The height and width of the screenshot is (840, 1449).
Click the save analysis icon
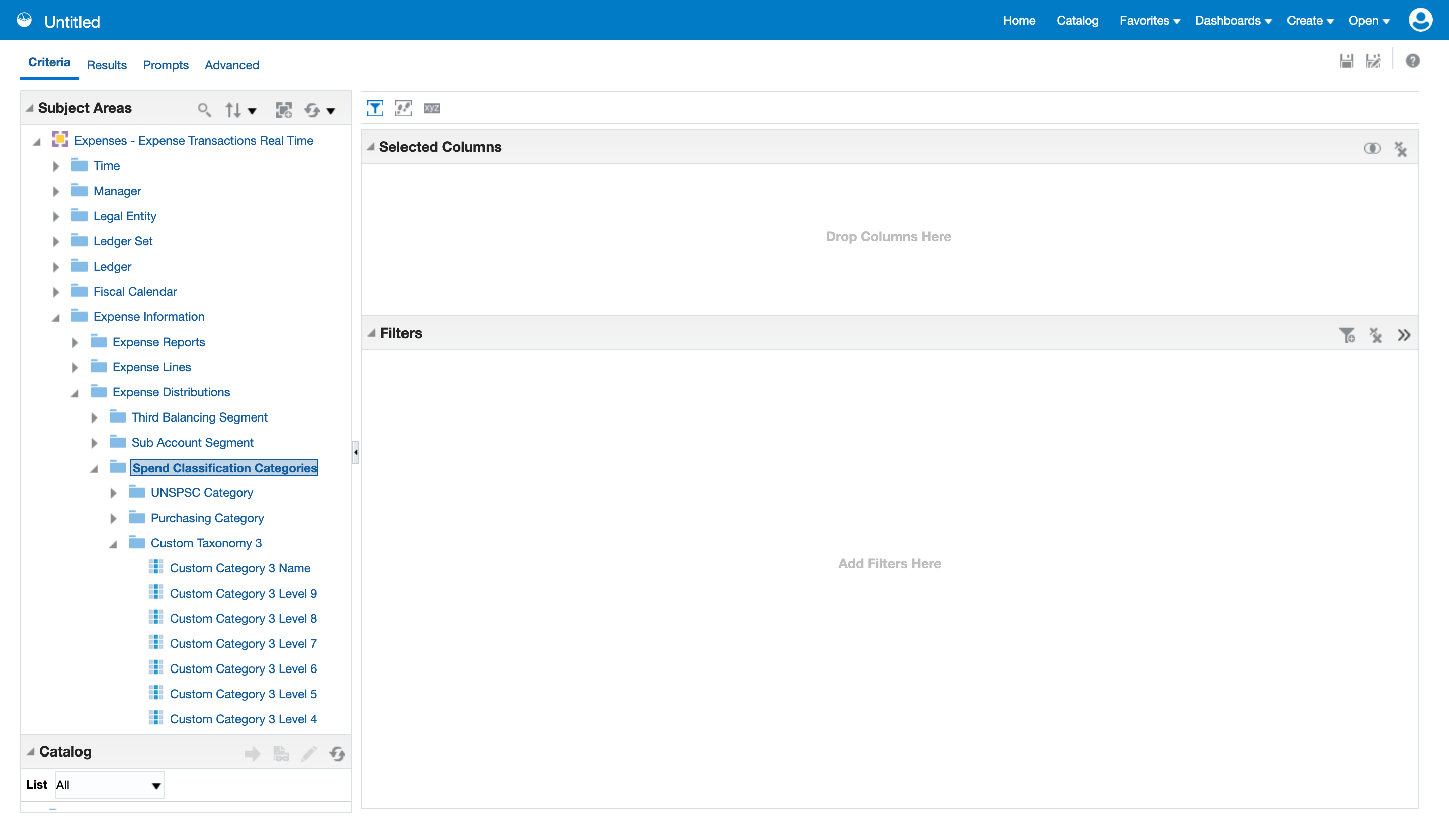[1346, 61]
